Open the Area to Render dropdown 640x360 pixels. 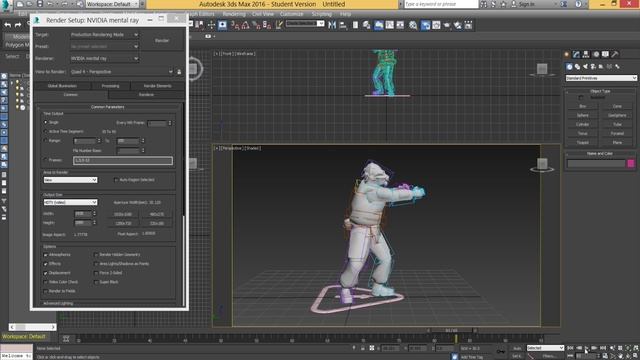[70, 180]
